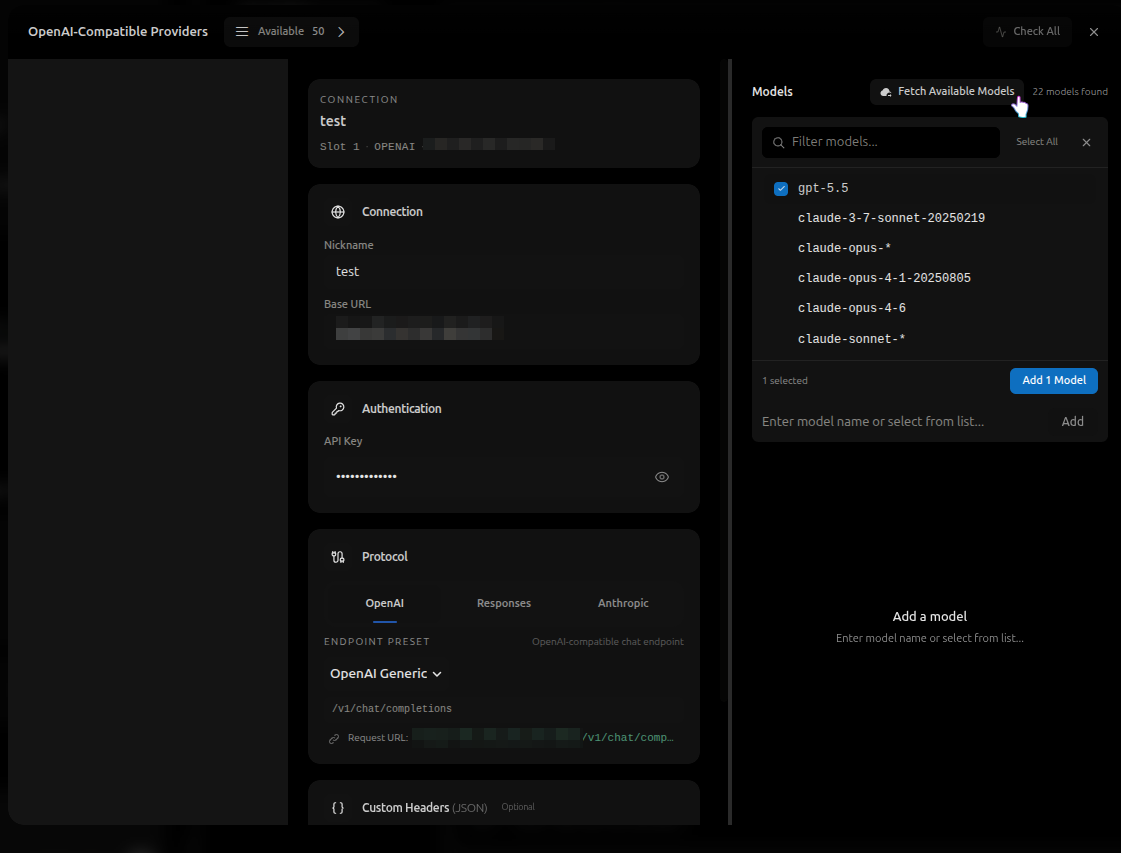The width and height of the screenshot is (1121, 853).
Task: Select the claude-opus-* model entry
Action: [929, 248]
